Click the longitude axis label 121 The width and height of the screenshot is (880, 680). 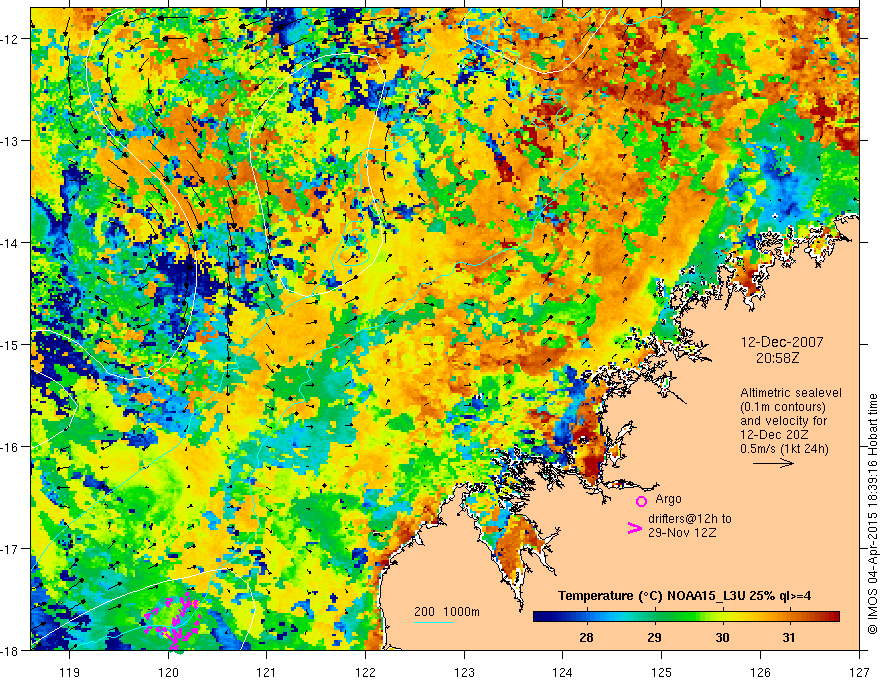(267, 672)
